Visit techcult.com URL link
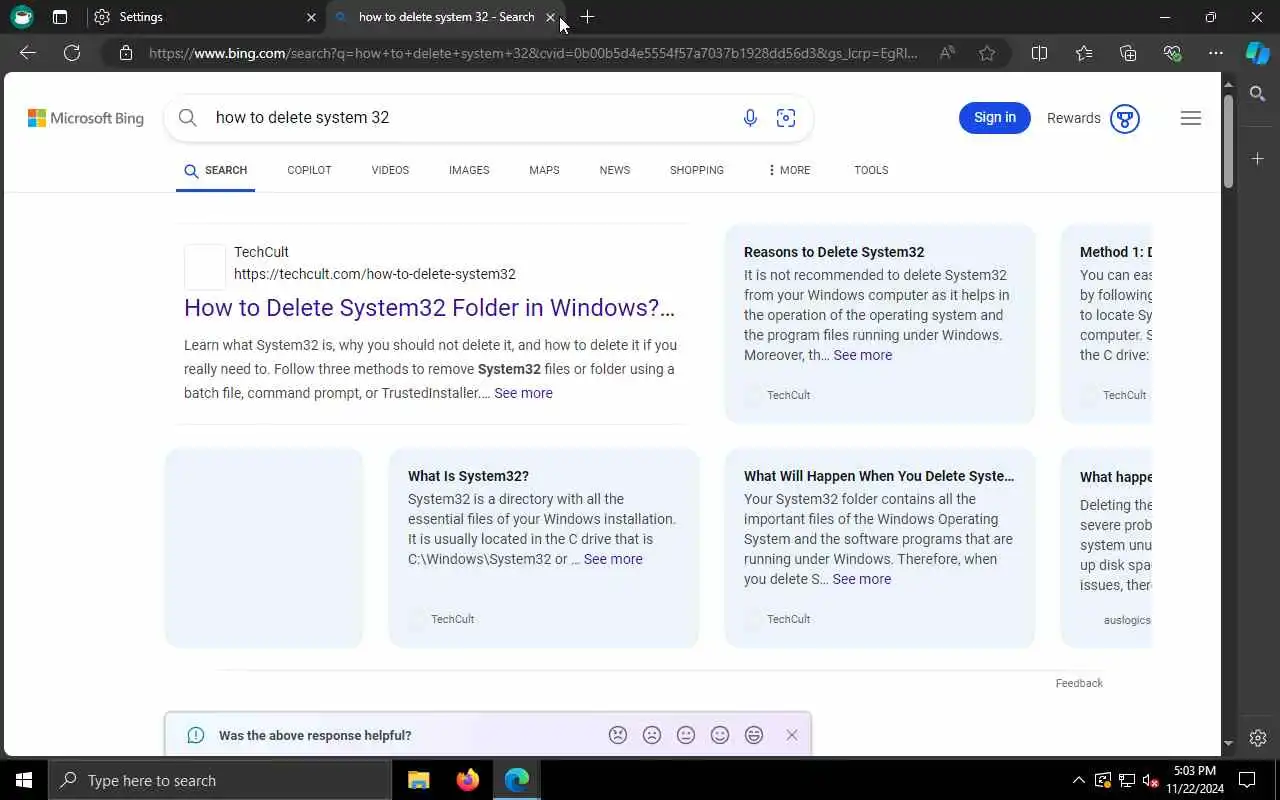This screenshot has height=800, width=1280. (375, 274)
